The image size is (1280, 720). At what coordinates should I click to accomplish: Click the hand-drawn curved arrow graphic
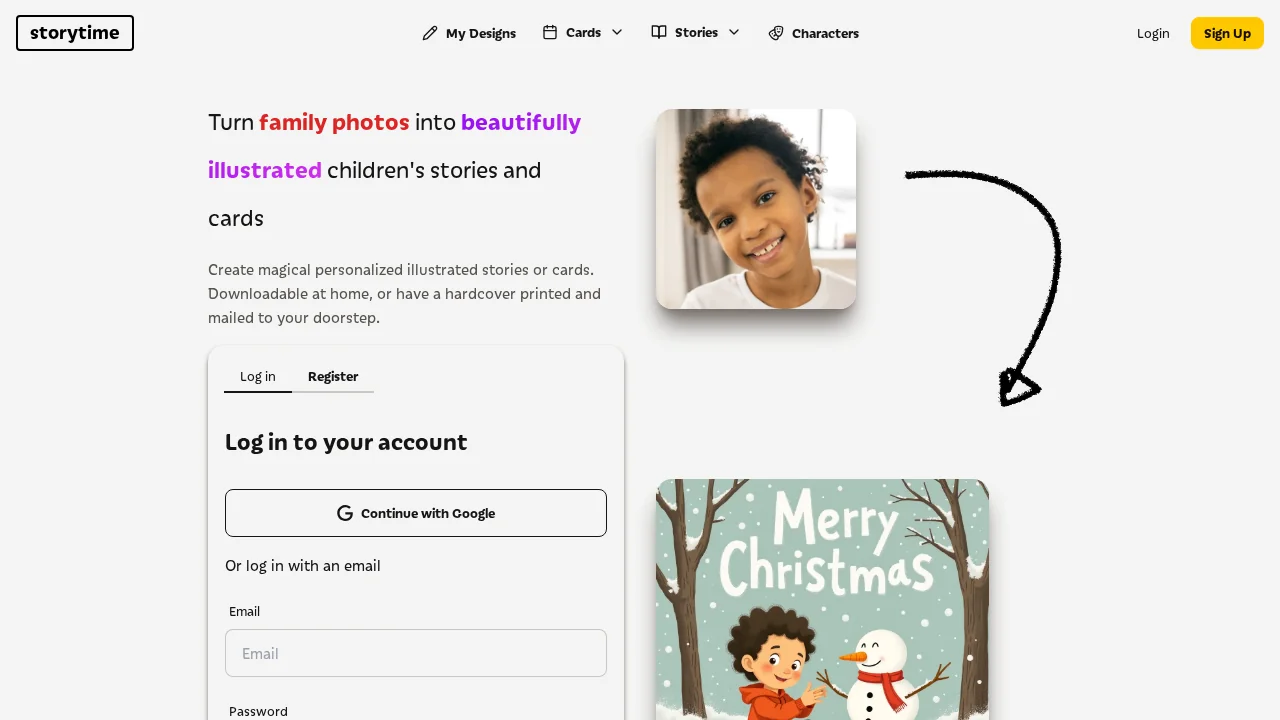coord(983,288)
